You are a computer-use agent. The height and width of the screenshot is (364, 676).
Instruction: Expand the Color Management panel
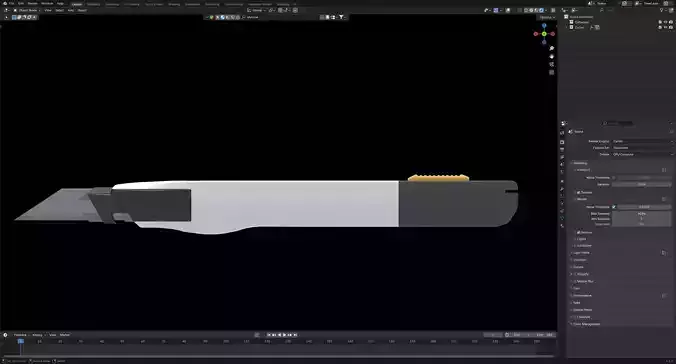pyautogui.click(x=585, y=324)
